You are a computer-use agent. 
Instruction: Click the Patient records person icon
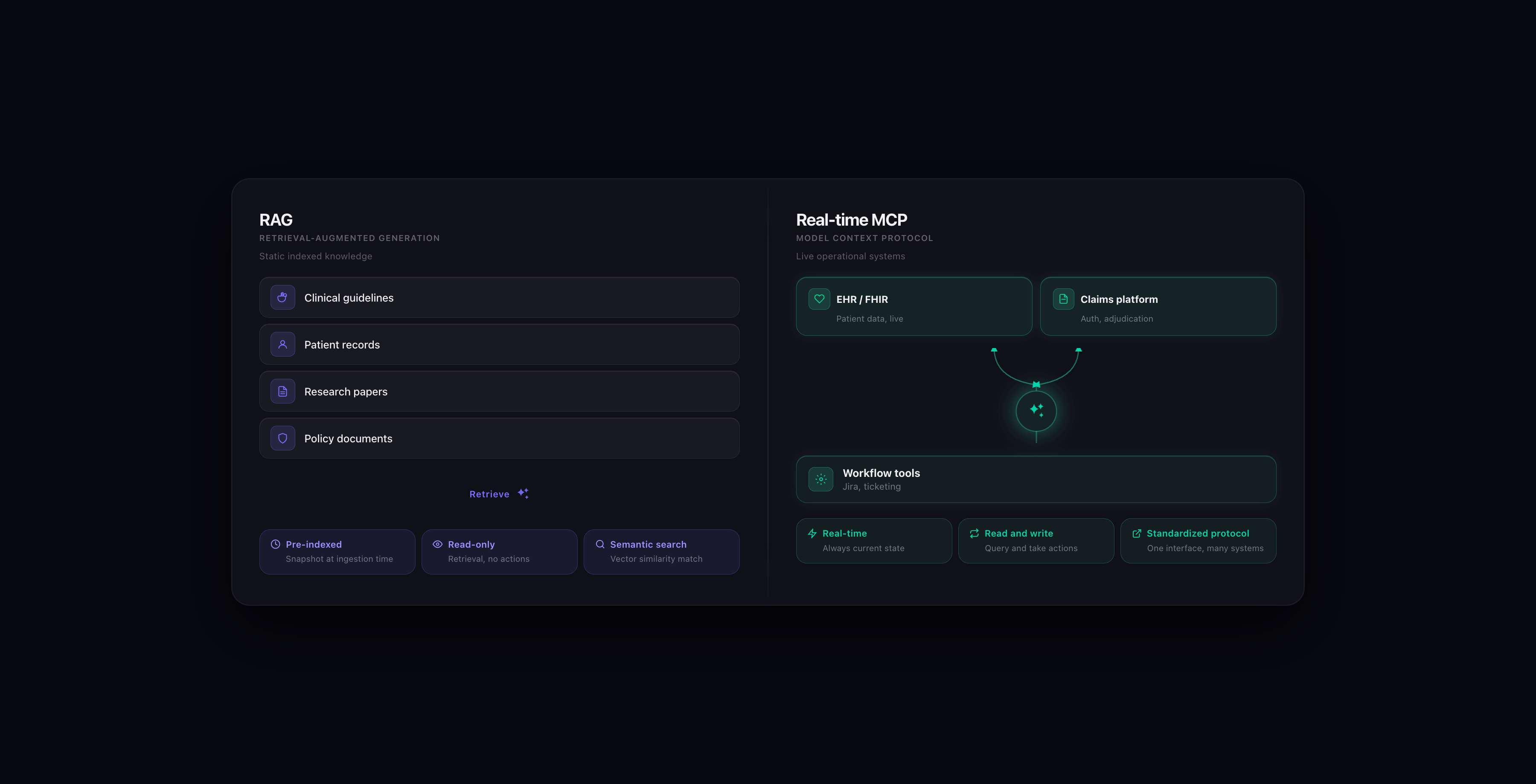282,345
